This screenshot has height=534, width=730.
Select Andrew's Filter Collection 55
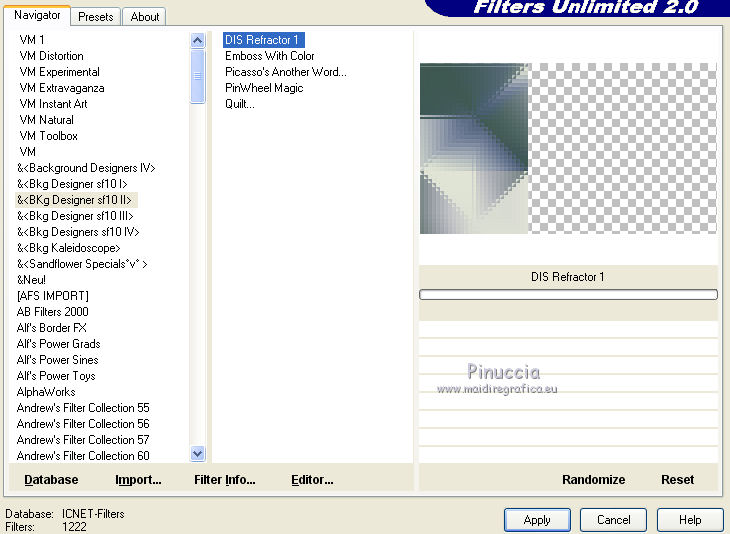pos(83,408)
